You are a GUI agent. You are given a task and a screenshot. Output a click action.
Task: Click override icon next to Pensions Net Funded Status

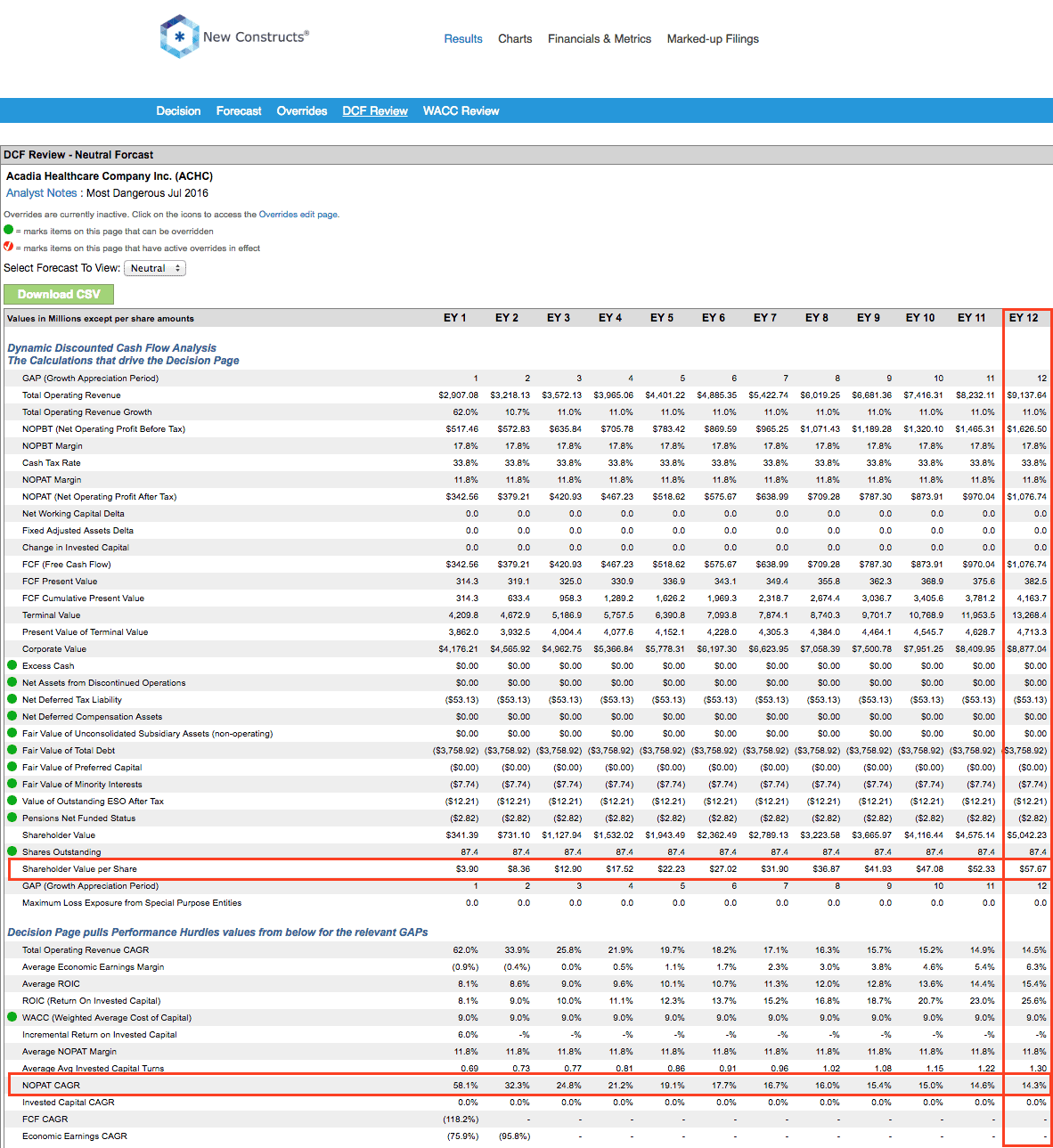(x=12, y=818)
